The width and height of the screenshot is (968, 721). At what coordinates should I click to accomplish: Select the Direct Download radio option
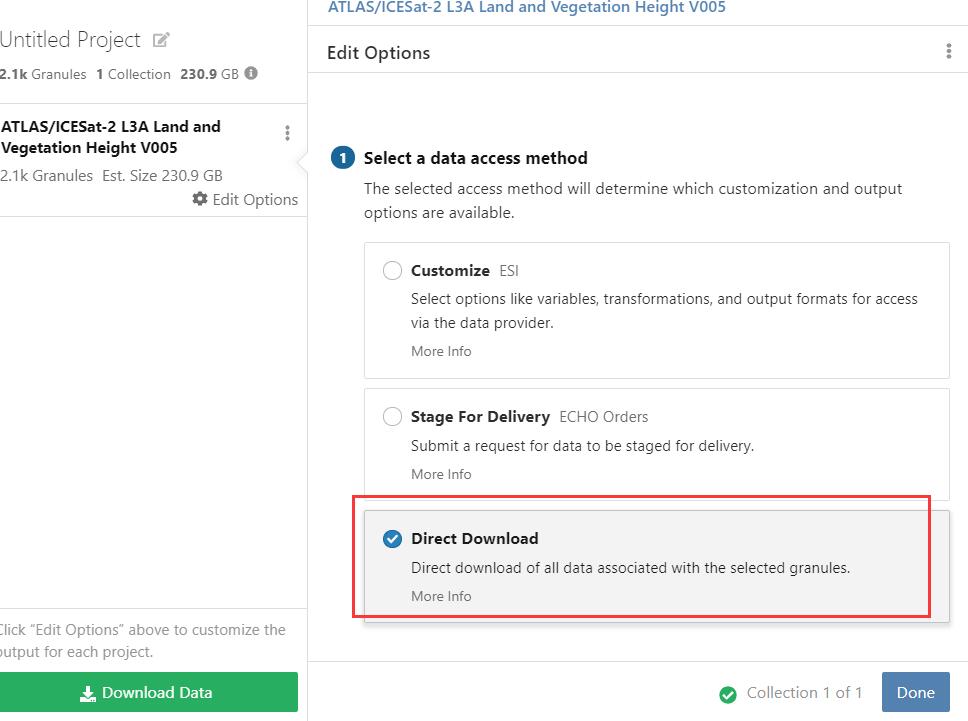(x=393, y=539)
